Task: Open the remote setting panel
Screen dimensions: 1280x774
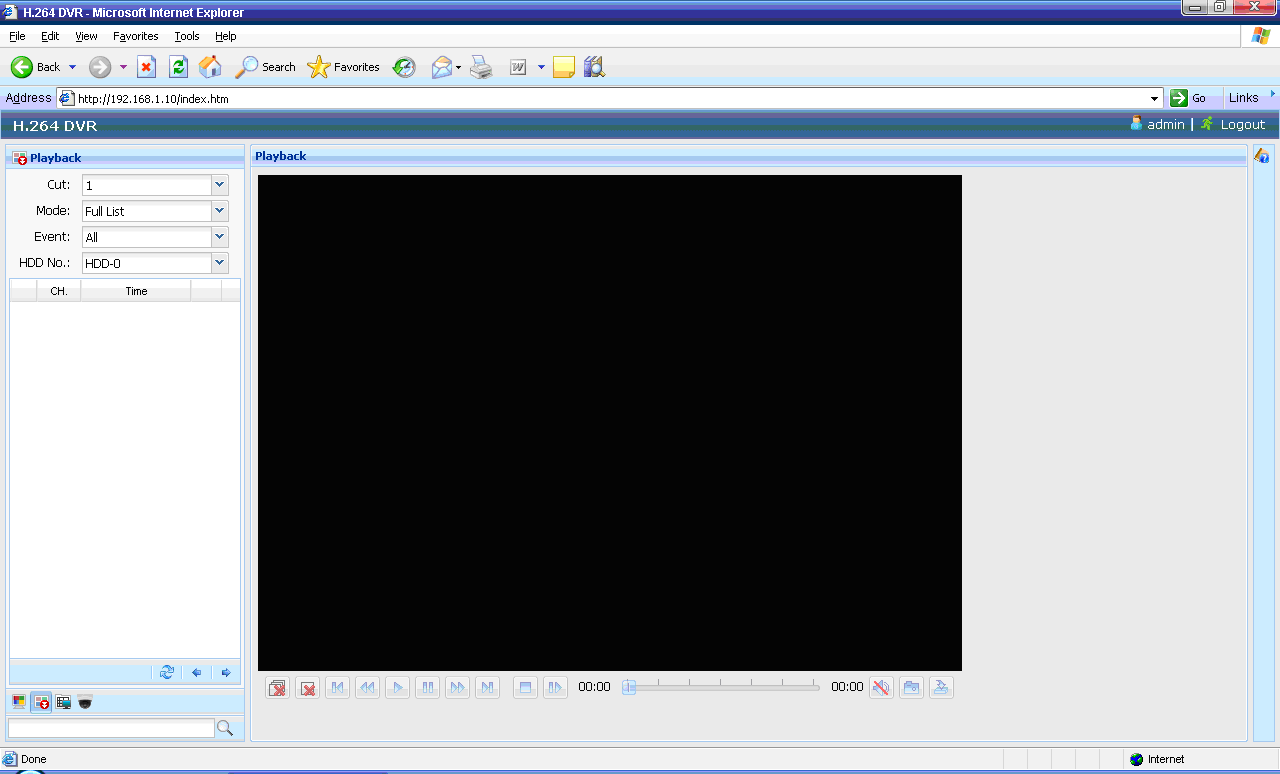Action: tap(62, 703)
